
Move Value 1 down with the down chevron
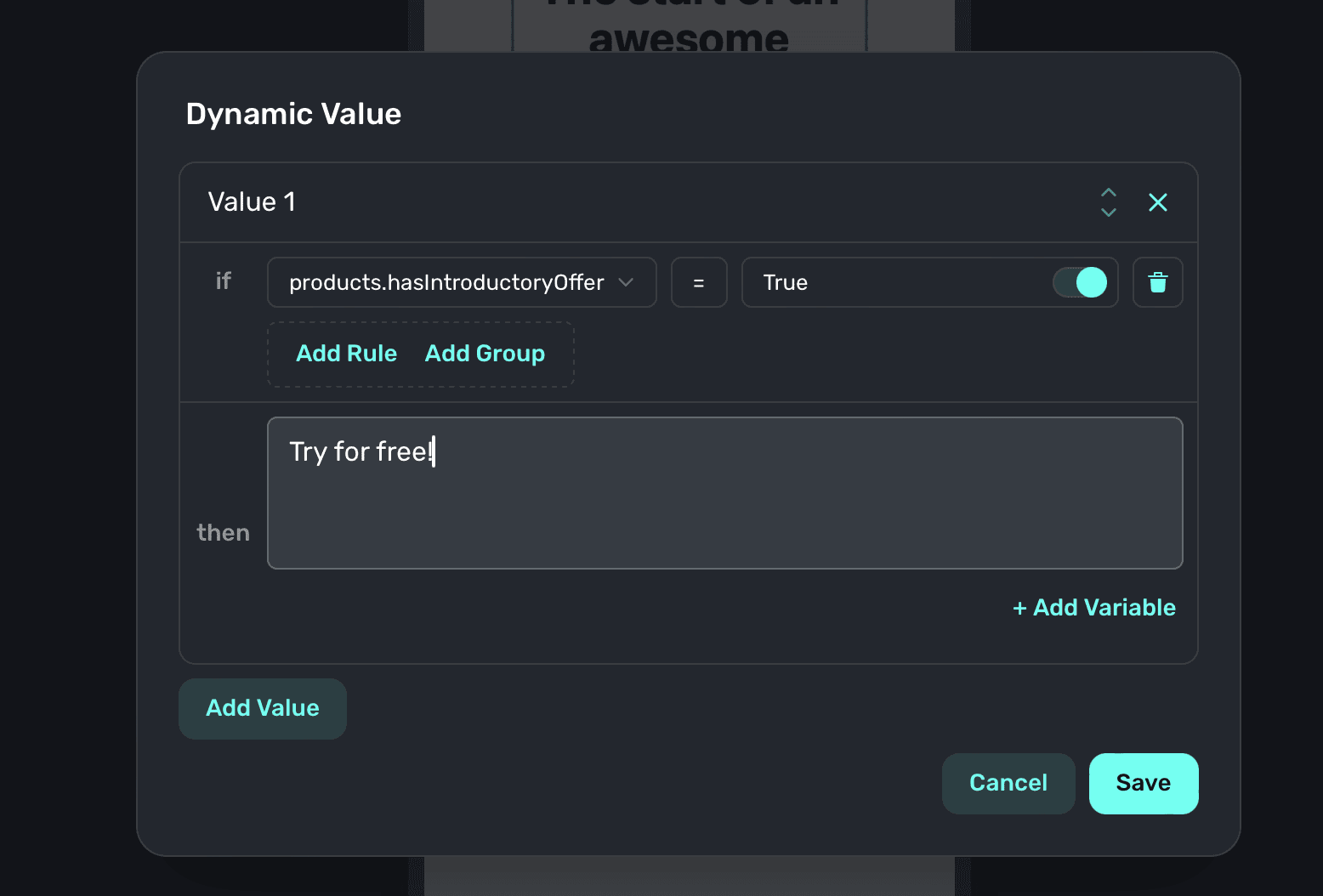coord(1108,213)
